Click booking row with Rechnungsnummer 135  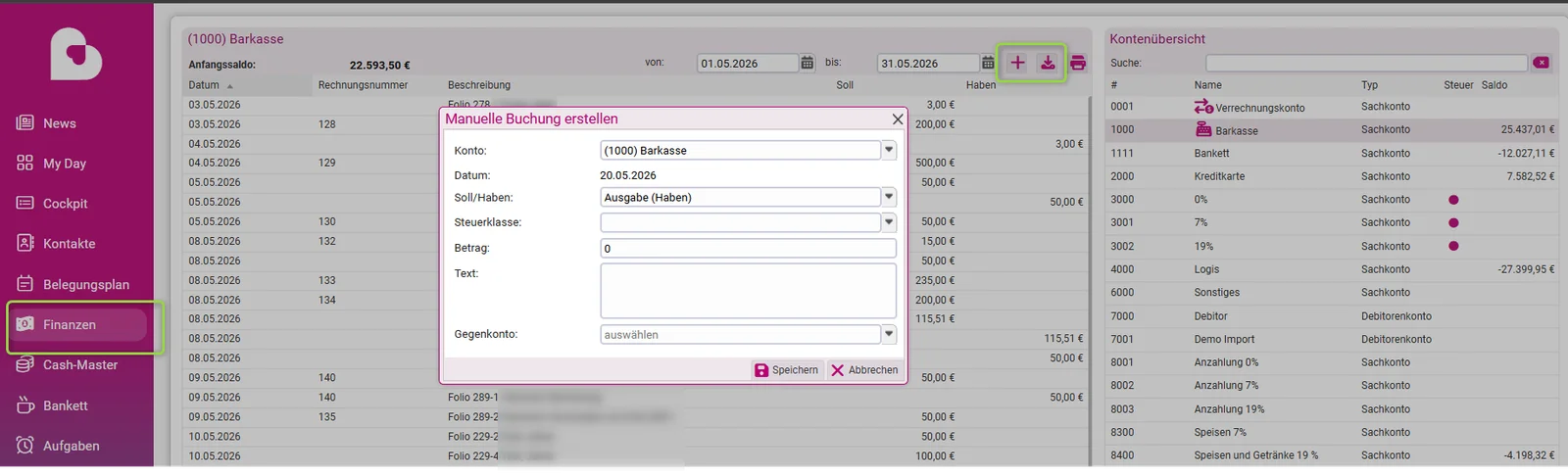point(636,417)
